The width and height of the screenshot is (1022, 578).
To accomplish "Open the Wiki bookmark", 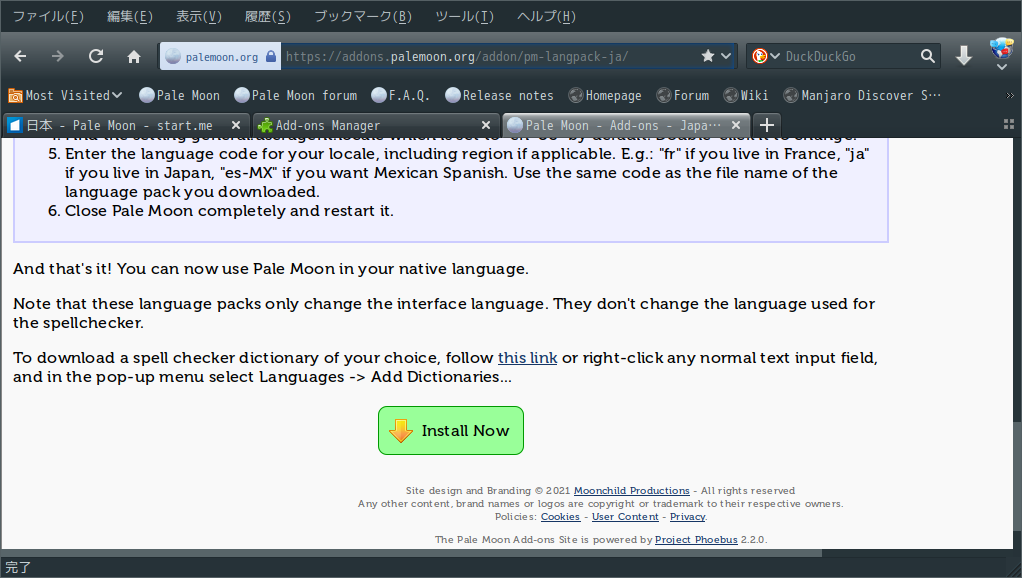I will pyautogui.click(x=746, y=96).
